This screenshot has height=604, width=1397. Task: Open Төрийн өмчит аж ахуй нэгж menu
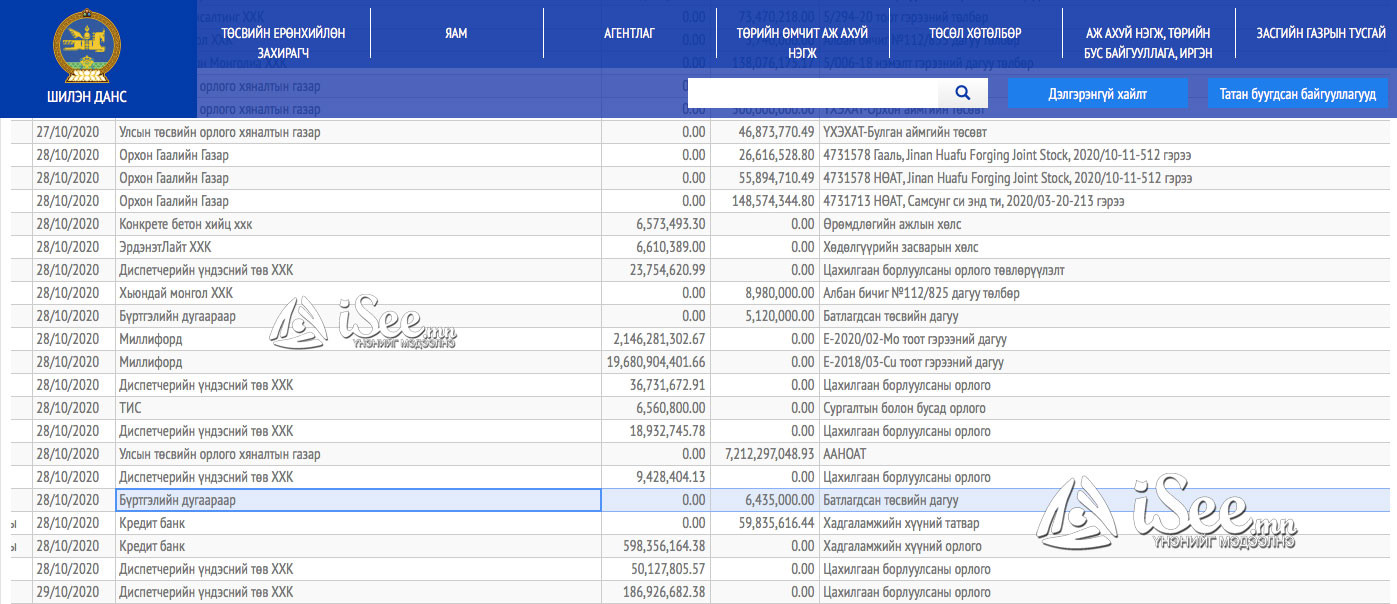point(802,41)
